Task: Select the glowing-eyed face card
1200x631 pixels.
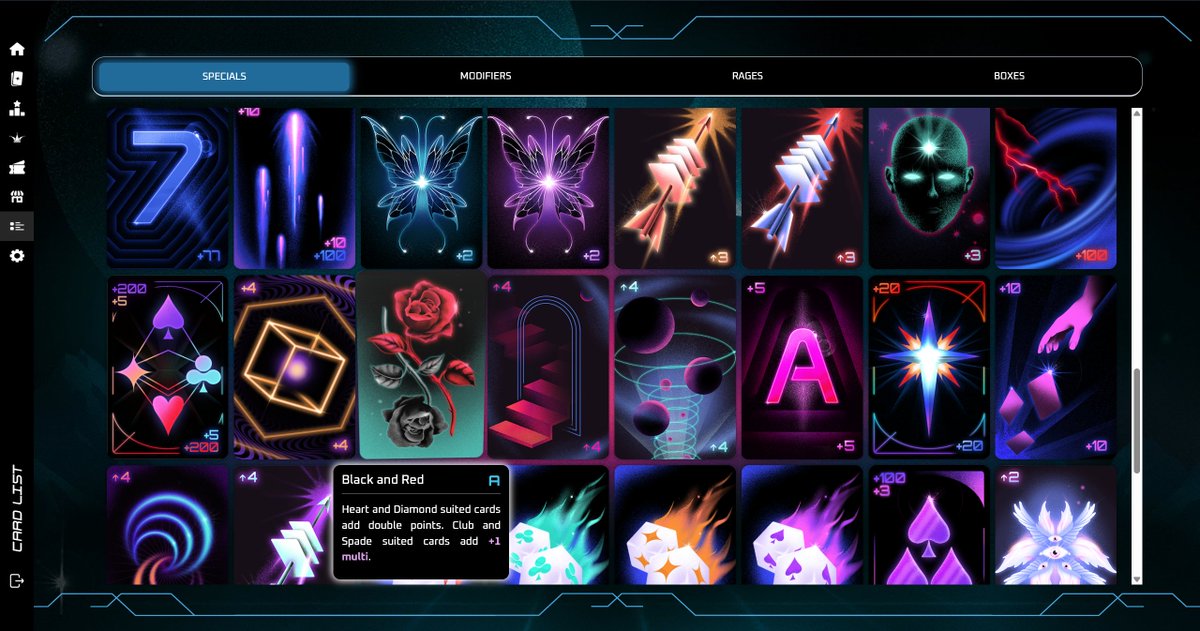Action: click(x=929, y=188)
